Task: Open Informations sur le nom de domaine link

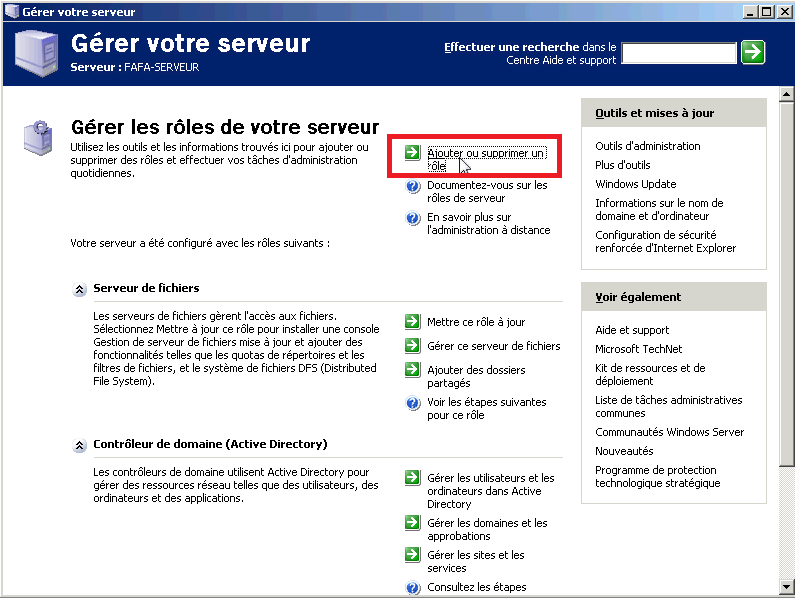Action: [659, 209]
